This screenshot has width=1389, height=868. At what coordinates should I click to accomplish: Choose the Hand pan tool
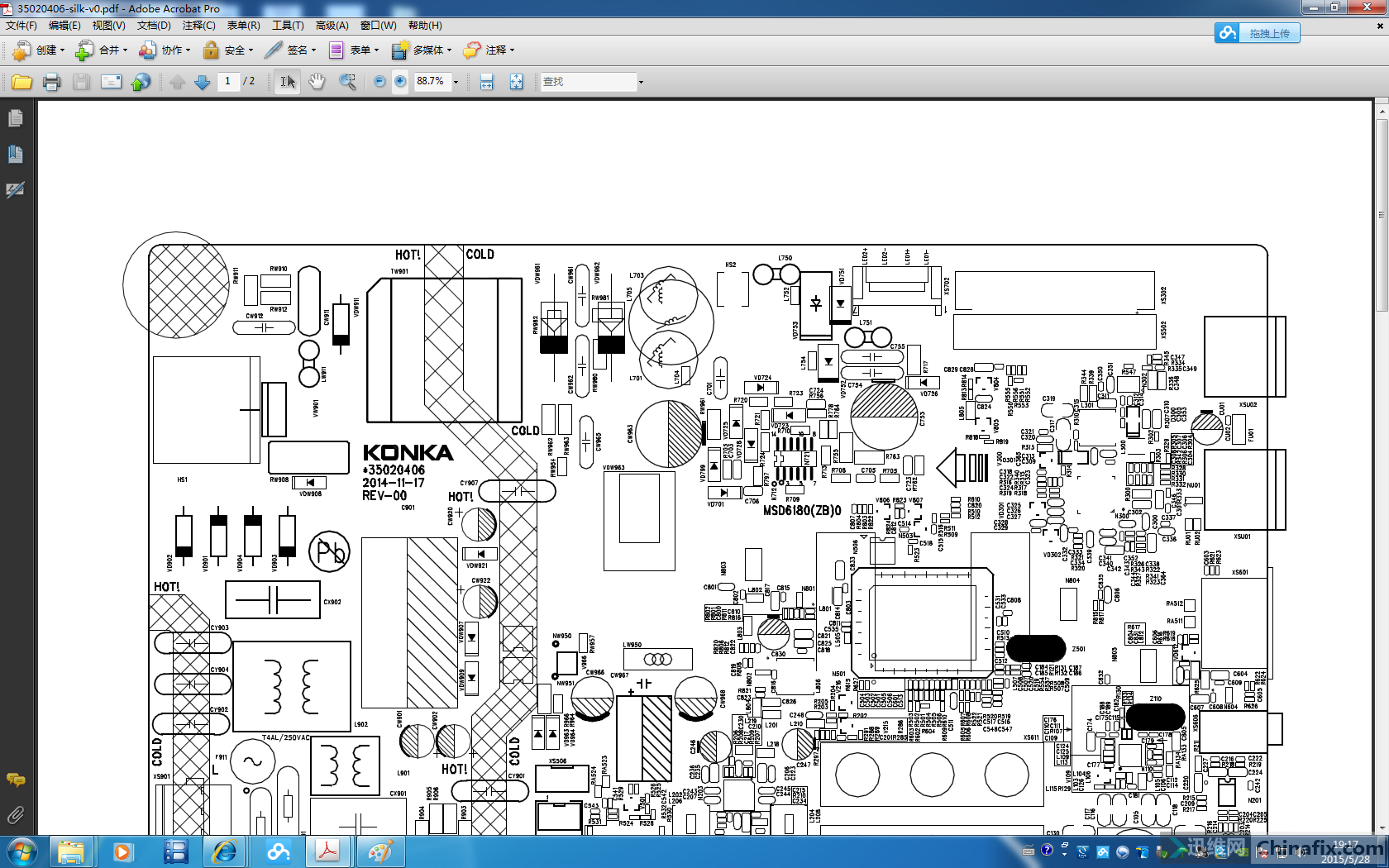317,82
